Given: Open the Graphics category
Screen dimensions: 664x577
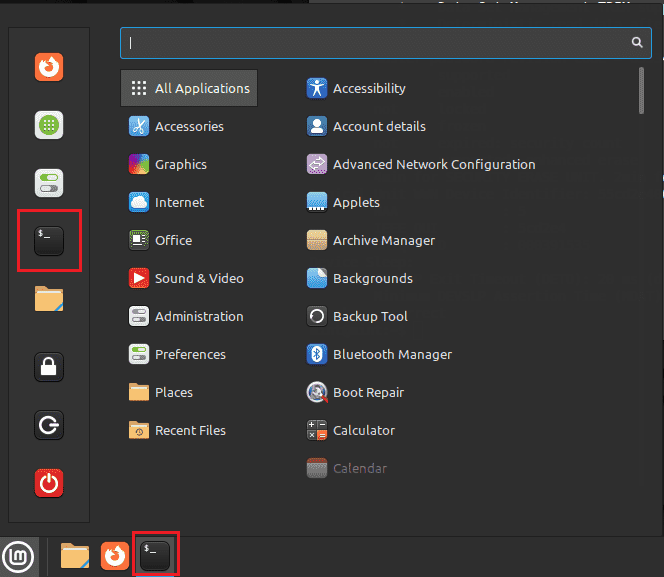Looking at the screenshot, I should [168, 164].
